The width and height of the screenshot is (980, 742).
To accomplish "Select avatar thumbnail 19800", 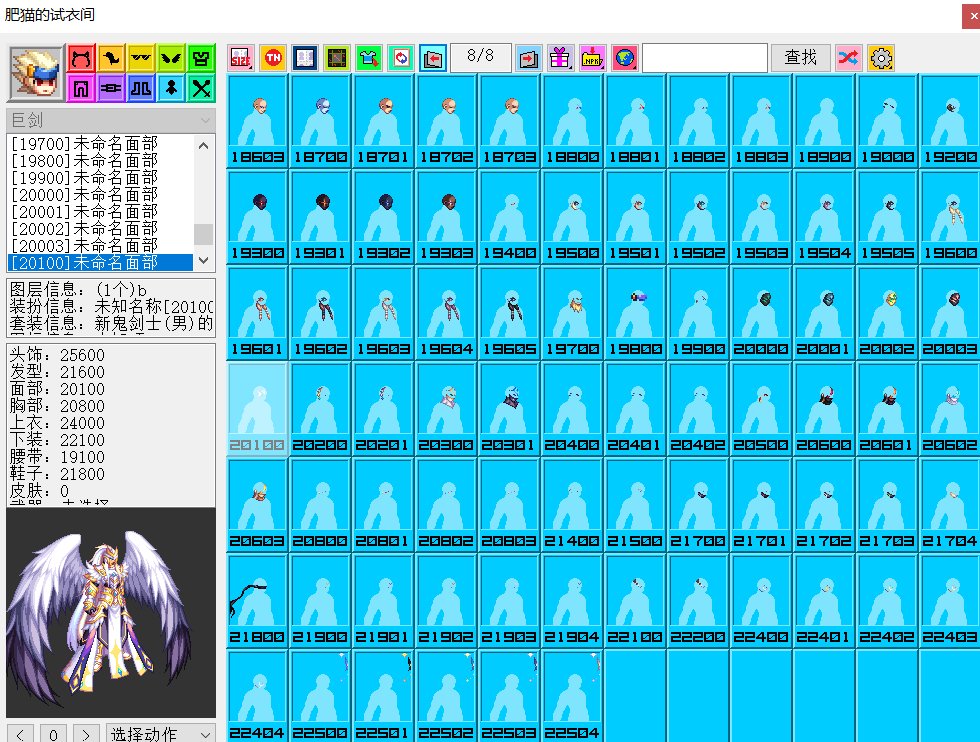I will pos(637,312).
